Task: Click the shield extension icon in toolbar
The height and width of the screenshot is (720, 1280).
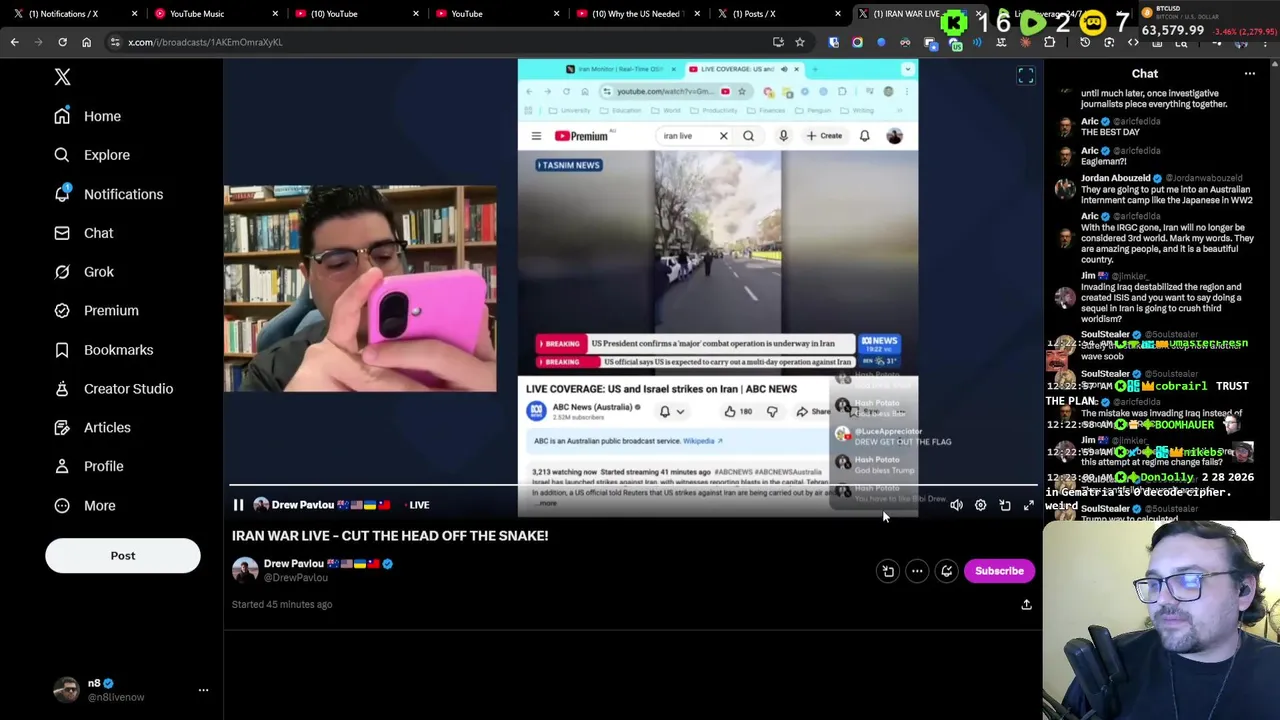Action: (x=834, y=42)
